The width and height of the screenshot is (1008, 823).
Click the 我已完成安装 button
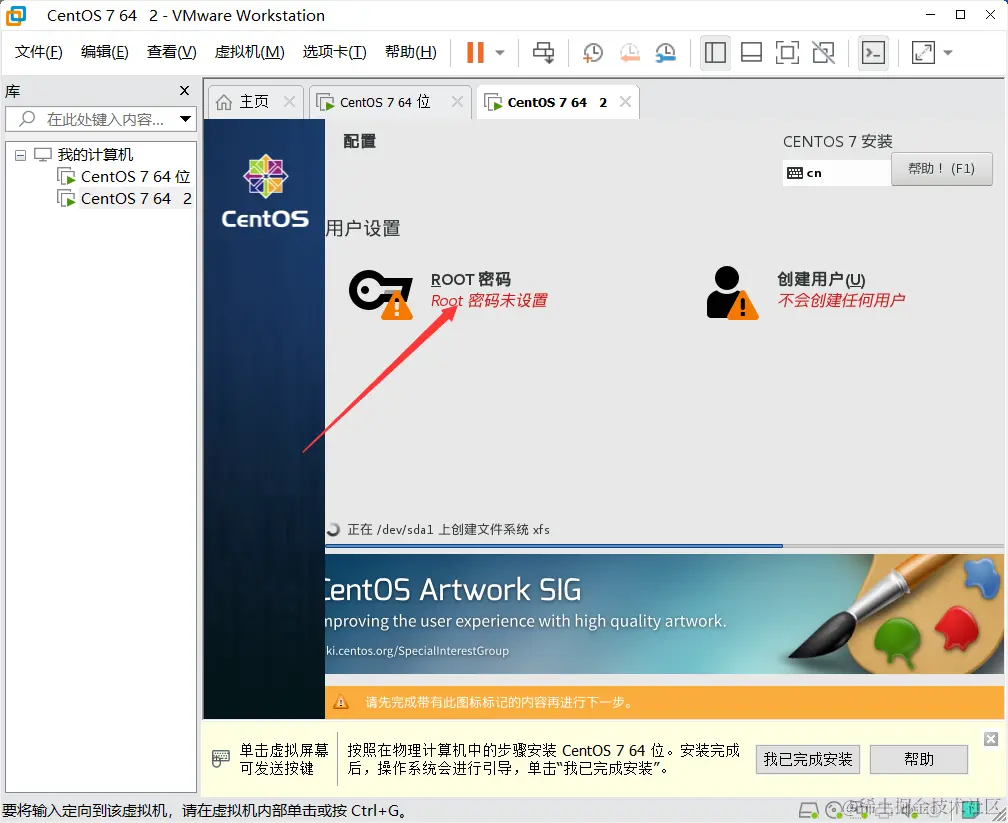coord(807,759)
